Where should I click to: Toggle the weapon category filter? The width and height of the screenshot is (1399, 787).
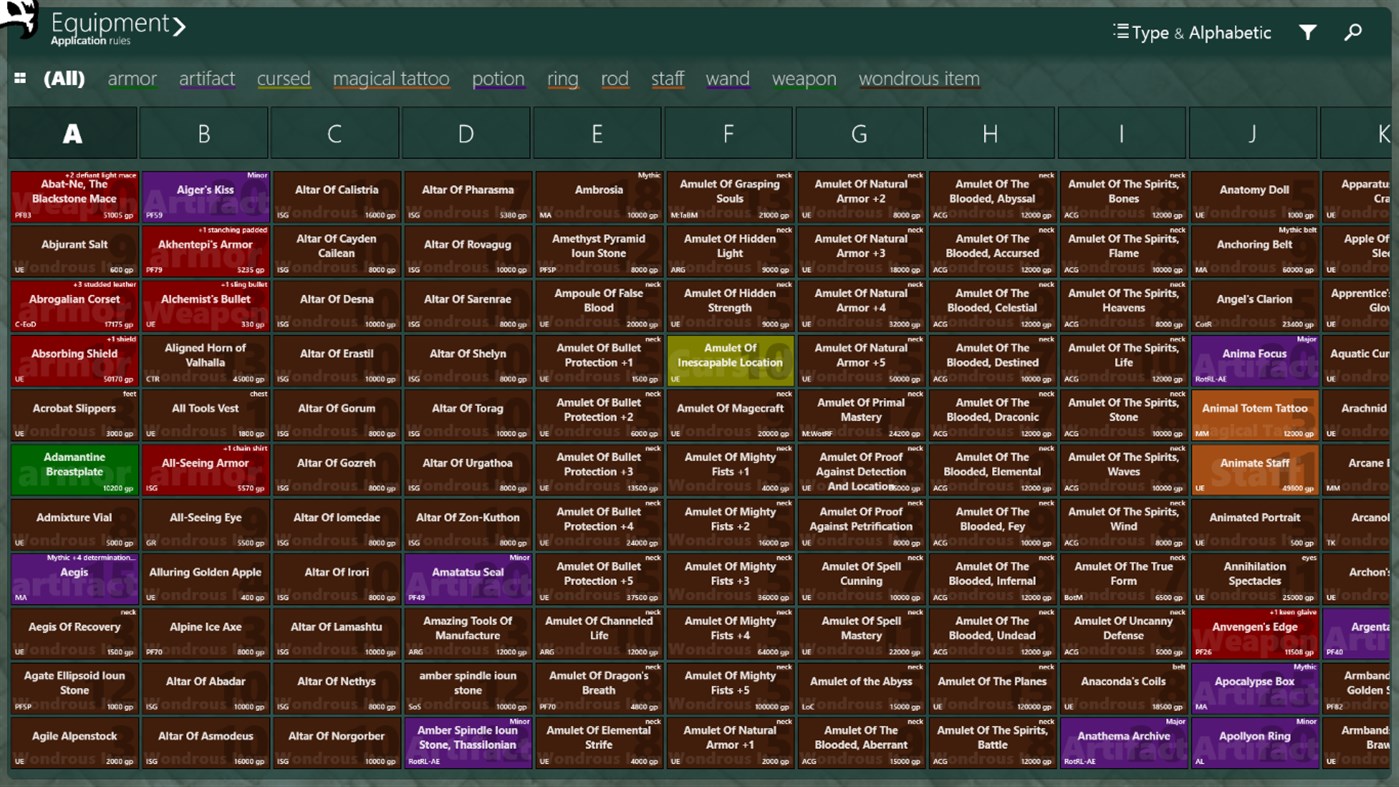pos(805,78)
